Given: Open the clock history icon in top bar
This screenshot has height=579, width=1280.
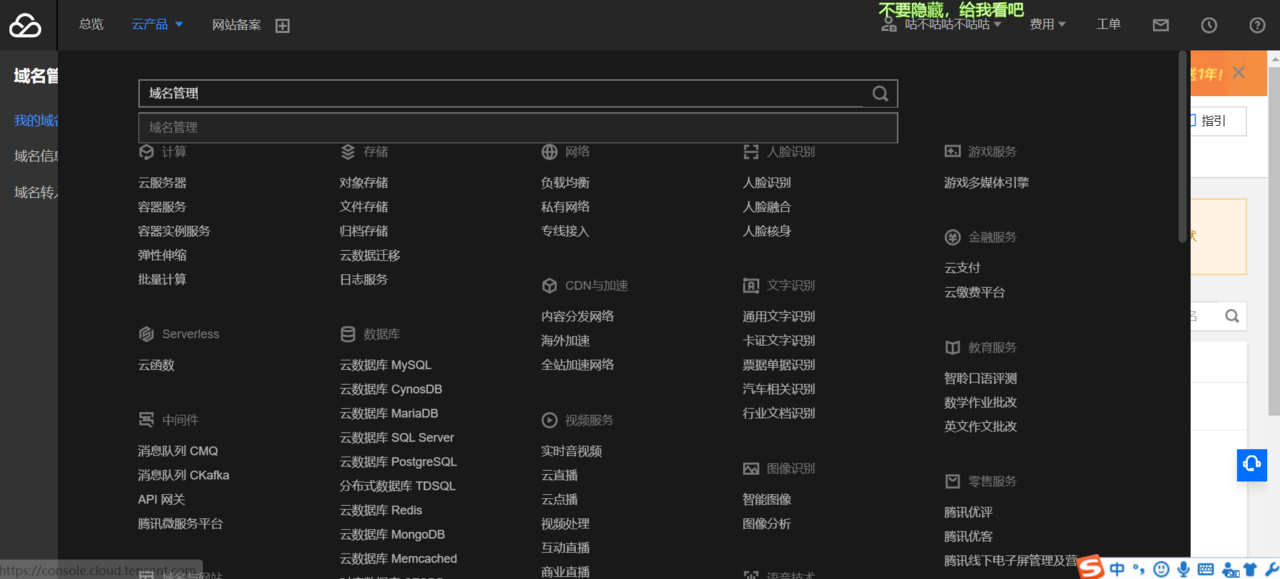Looking at the screenshot, I should 1209,25.
